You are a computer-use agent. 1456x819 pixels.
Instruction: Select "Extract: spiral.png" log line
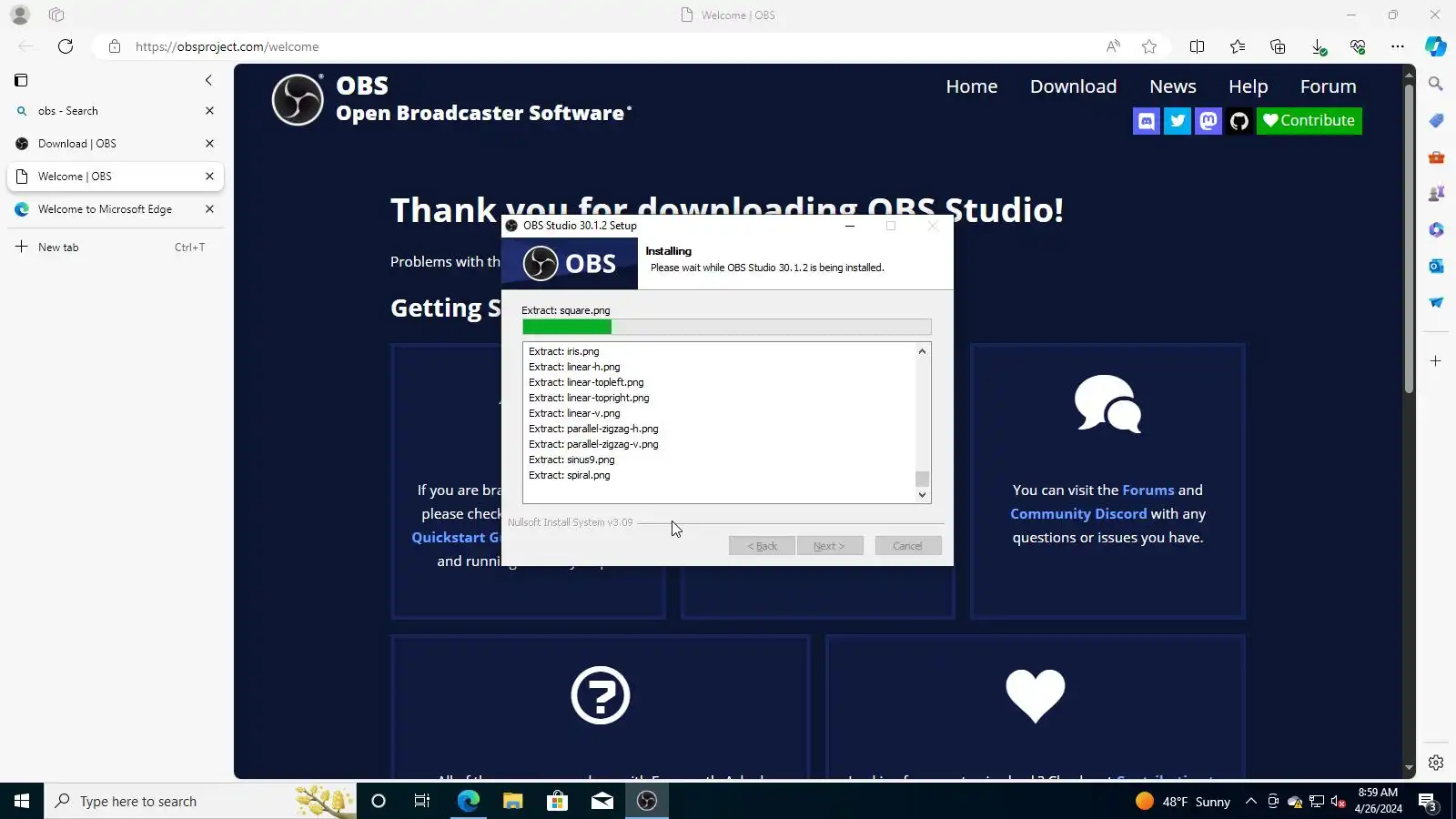(570, 475)
